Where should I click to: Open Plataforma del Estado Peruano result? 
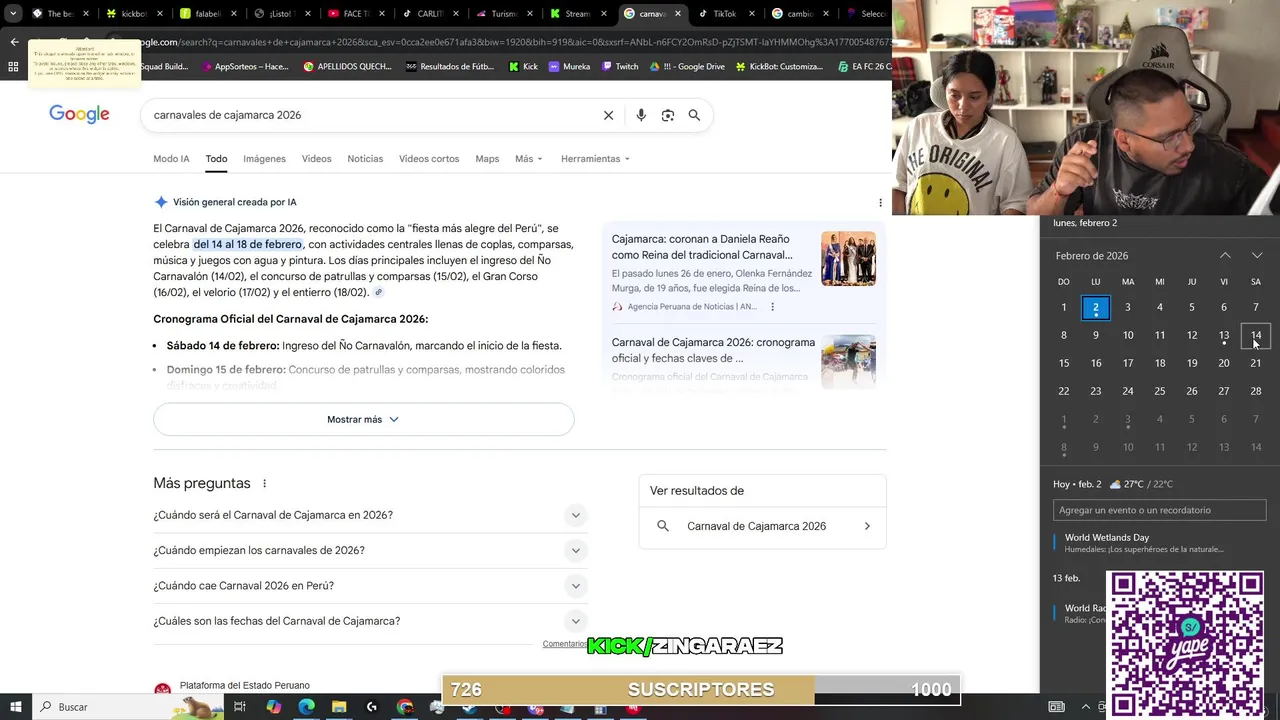[244, 686]
